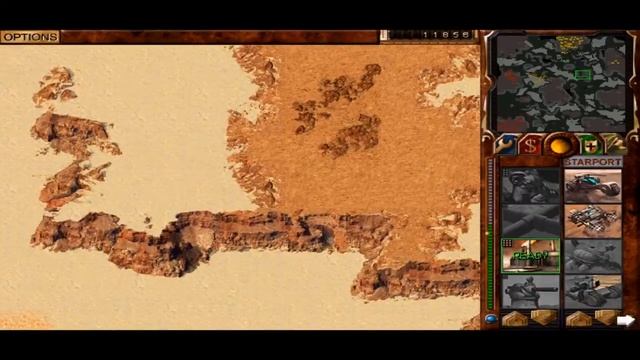This screenshot has width=640, height=360.
Task: Activate the dollar-sign Sell mode icon
Action: 529,145
